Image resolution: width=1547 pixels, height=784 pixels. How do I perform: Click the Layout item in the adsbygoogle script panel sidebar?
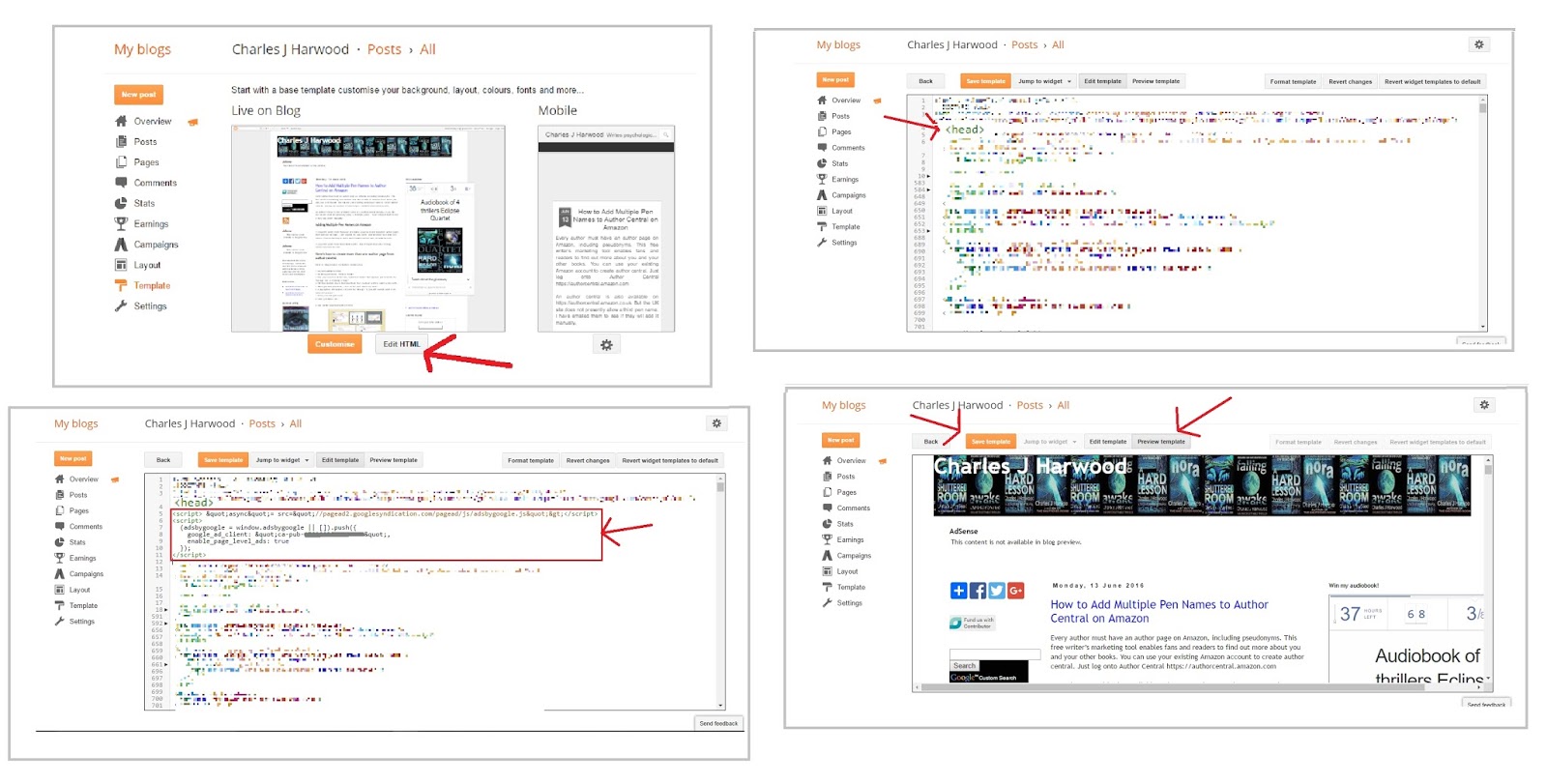[x=73, y=590]
